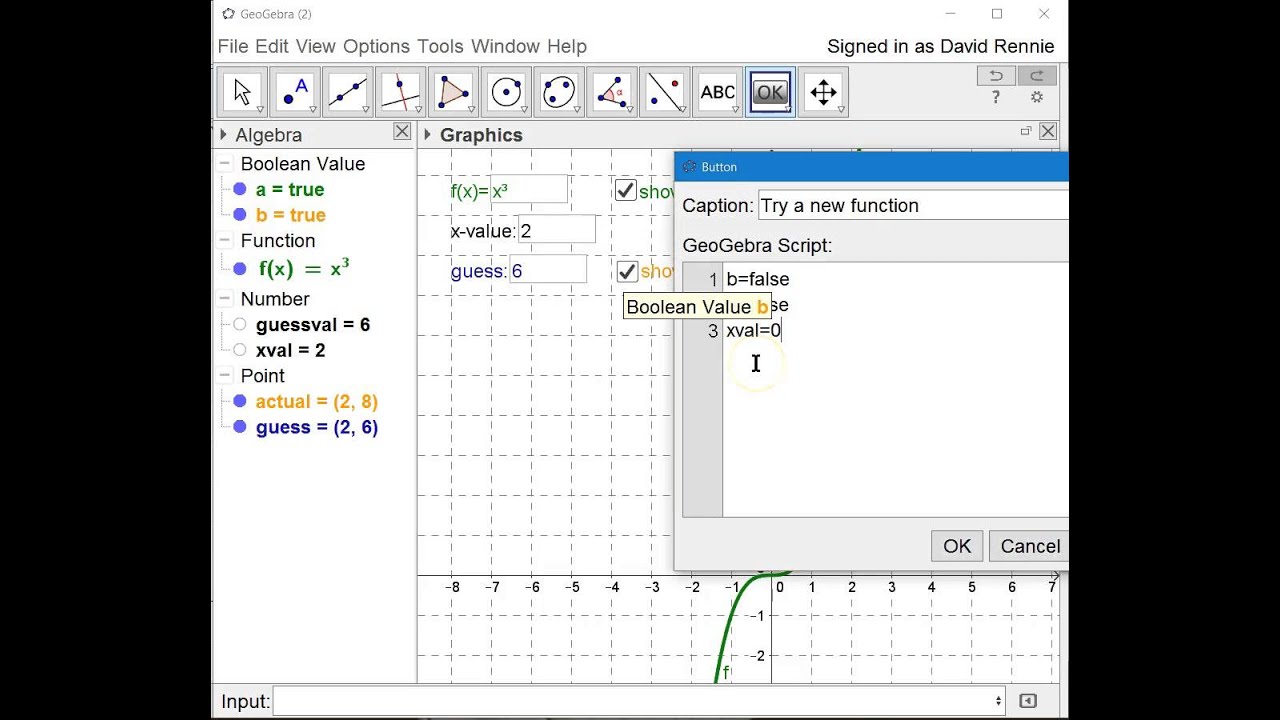Open the Help menu
This screenshot has width=1280, height=720.
coord(567,46)
